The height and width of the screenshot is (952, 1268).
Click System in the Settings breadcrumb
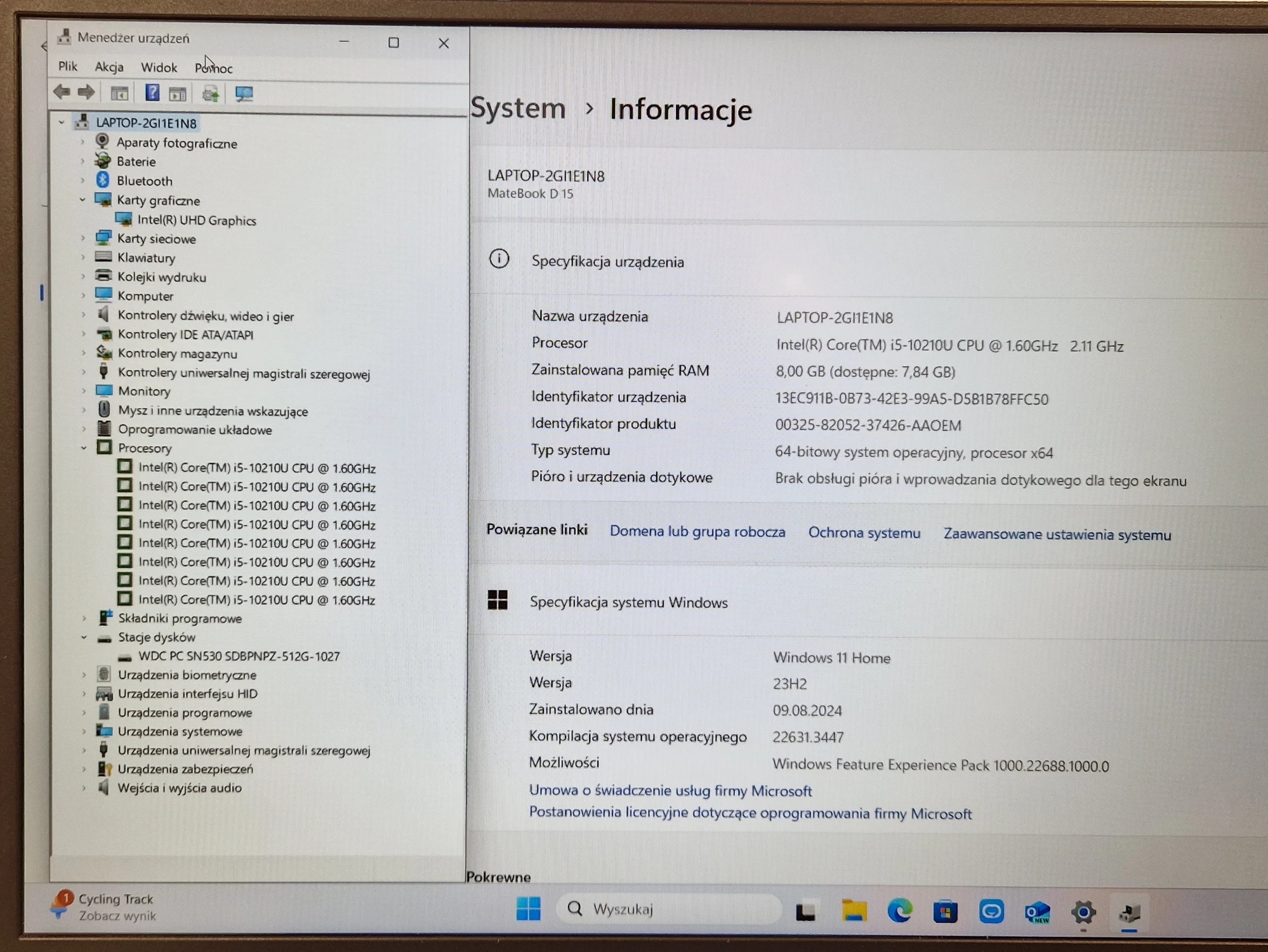pyautogui.click(x=518, y=108)
